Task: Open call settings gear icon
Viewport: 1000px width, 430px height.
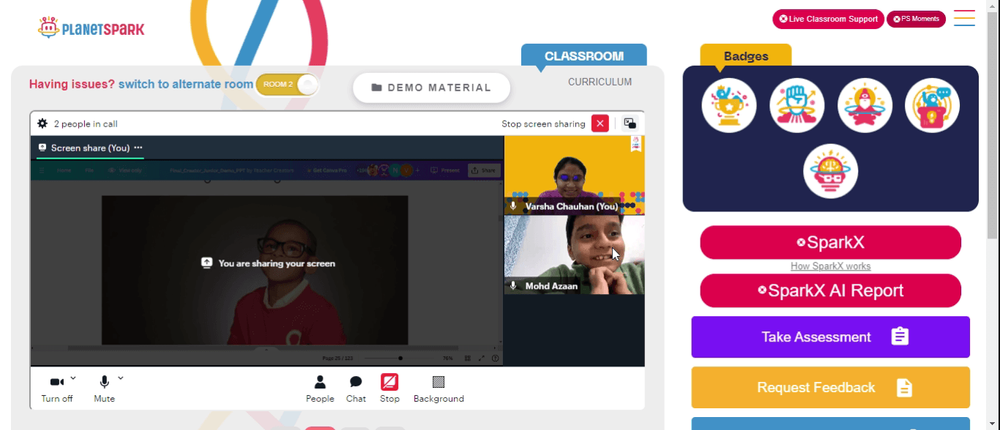Action: pyautogui.click(x=43, y=124)
